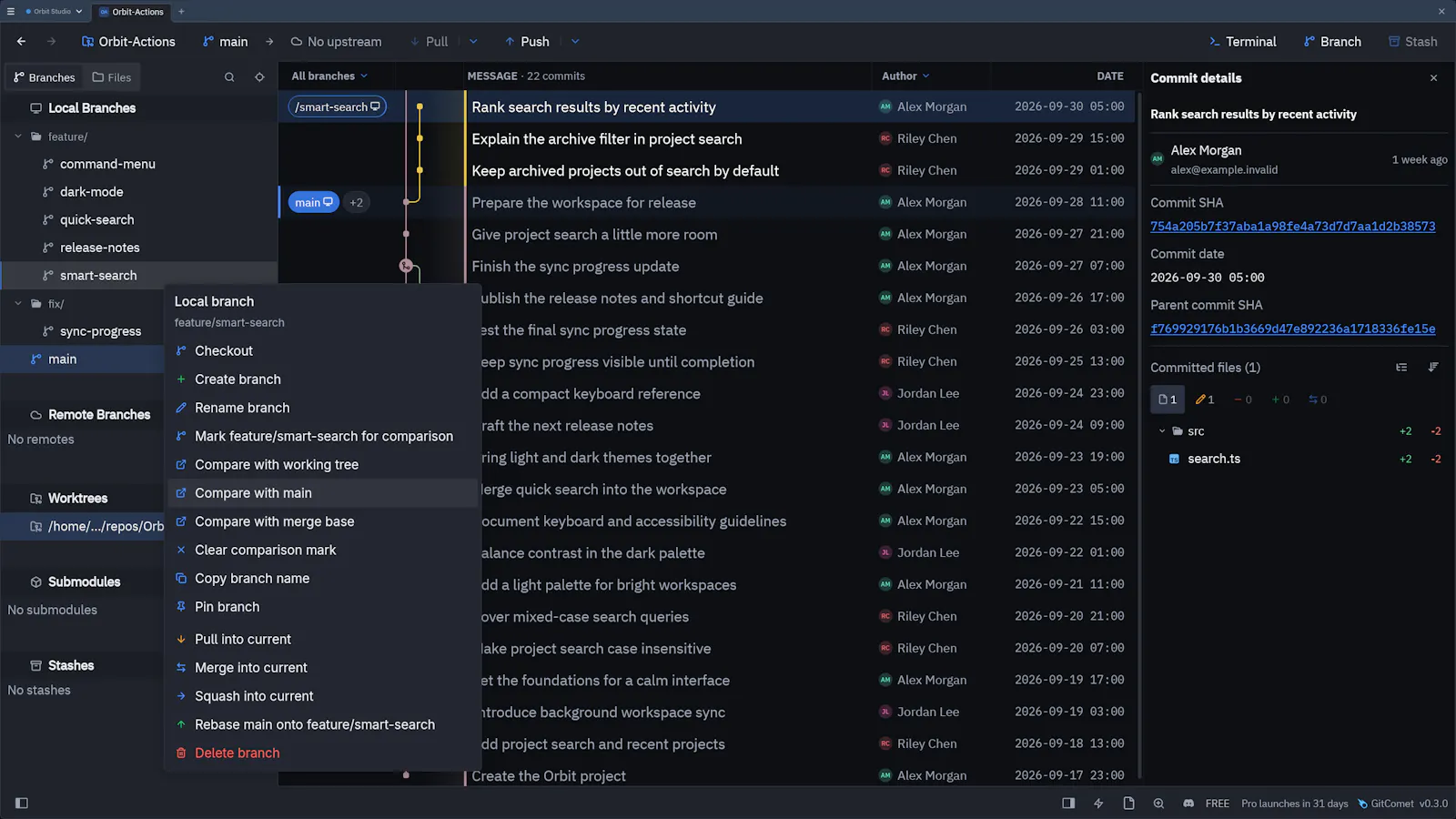
Task: Open the parent commit SHA f7699291 link
Action: [1292, 329]
